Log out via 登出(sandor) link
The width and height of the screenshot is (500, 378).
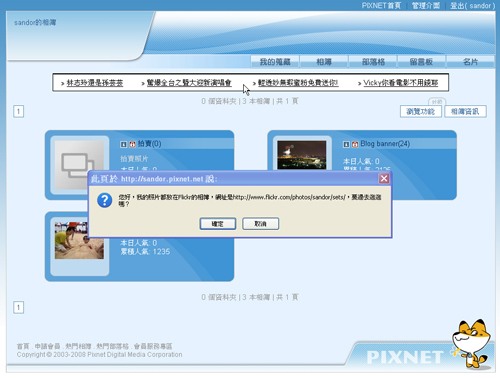(472, 6)
